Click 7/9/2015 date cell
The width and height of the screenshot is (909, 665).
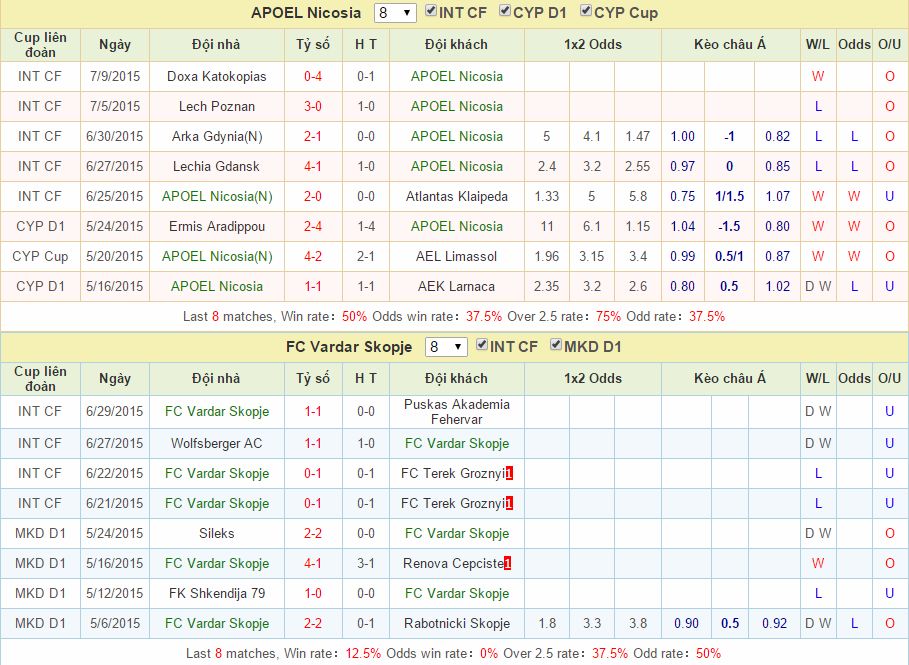tap(115, 77)
